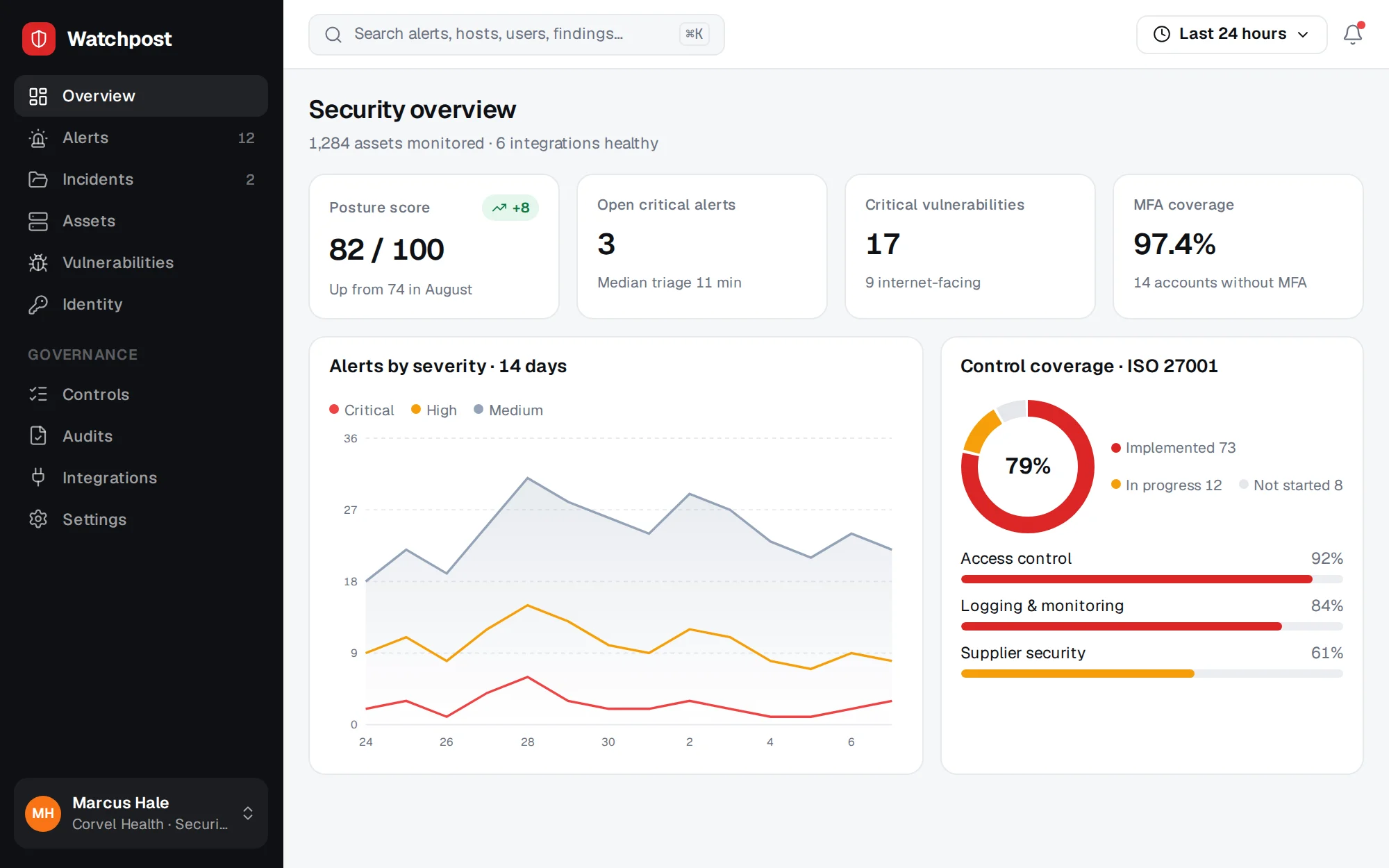
Task: Open Identity via its key icon
Action: point(38,304)
